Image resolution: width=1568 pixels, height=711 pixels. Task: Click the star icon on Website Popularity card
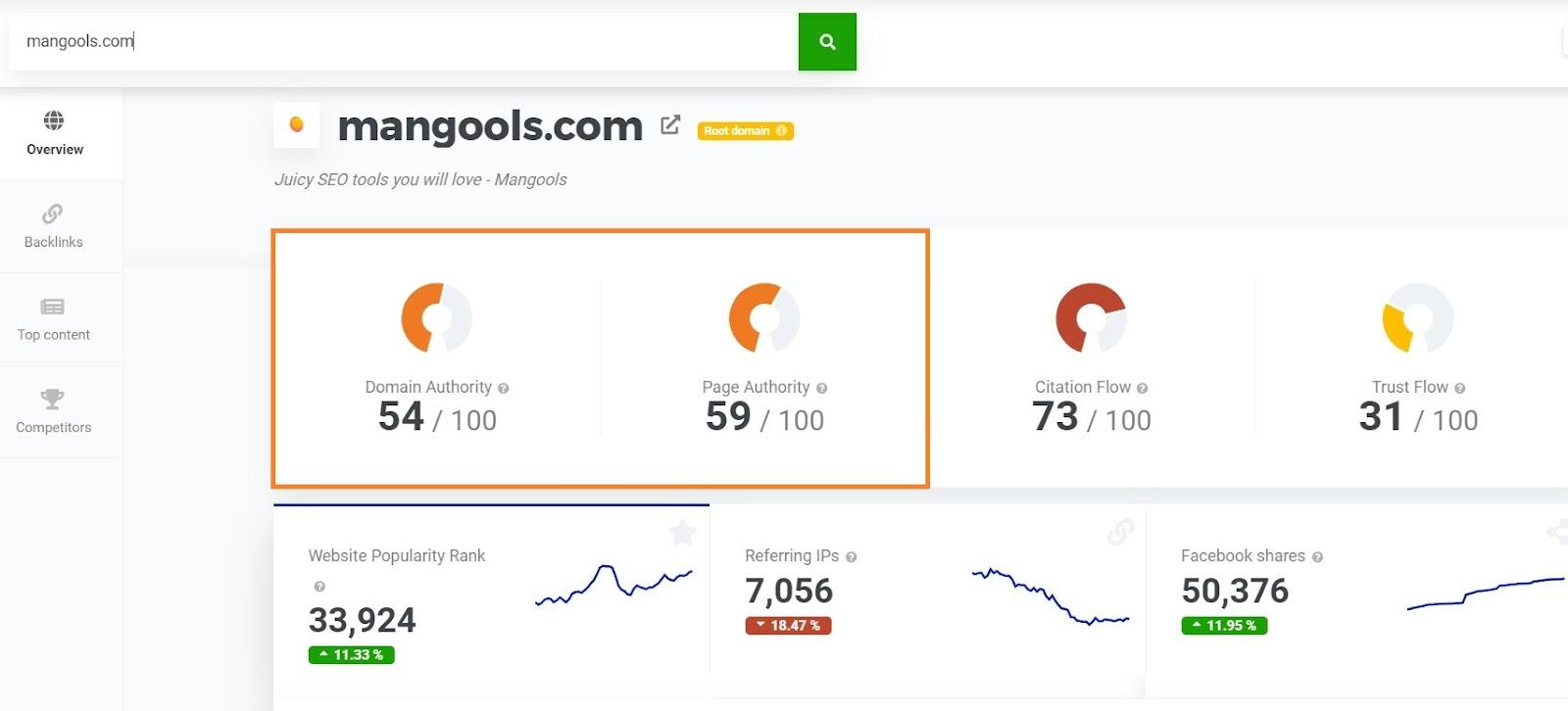tap(683, 533)
